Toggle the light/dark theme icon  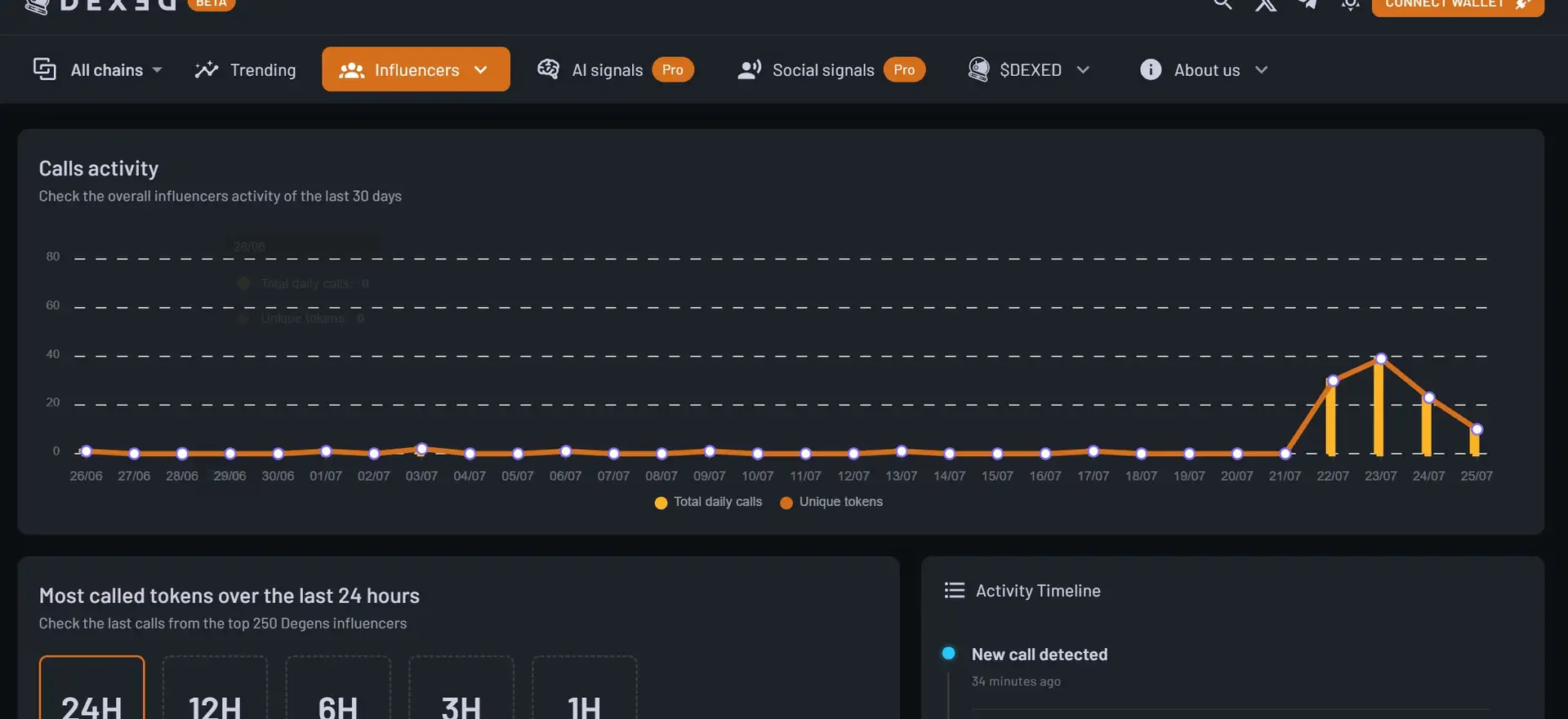[1350, 5]
